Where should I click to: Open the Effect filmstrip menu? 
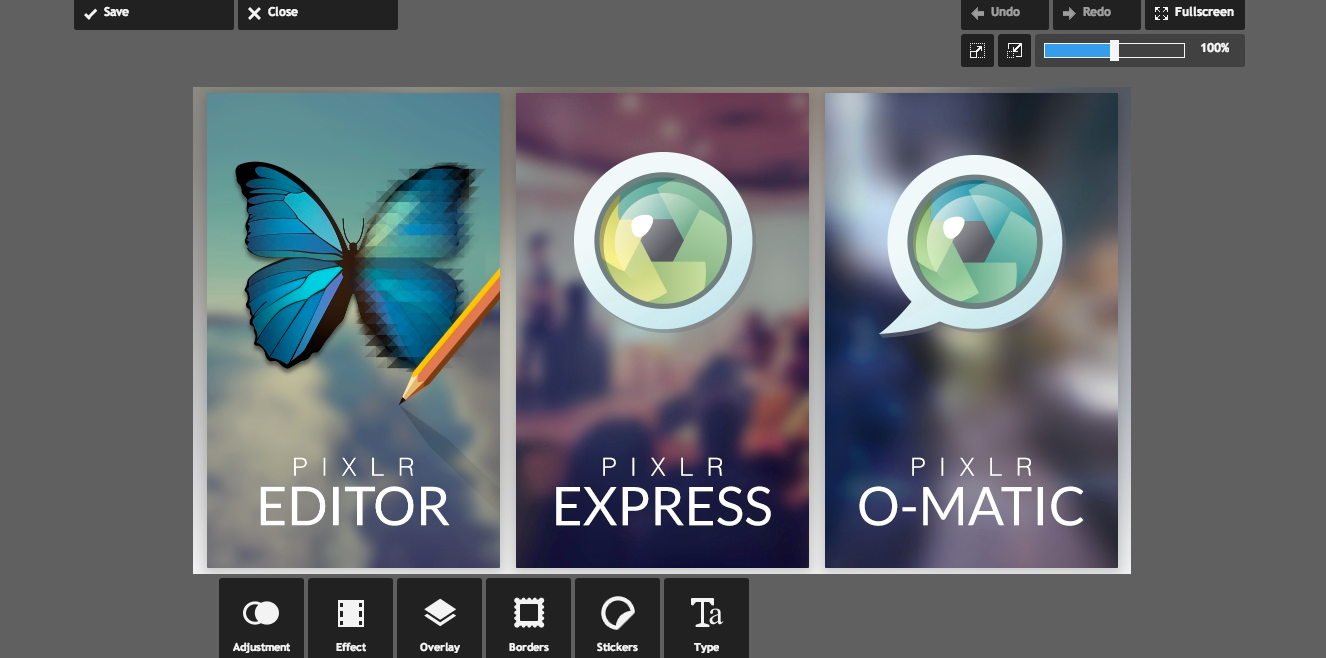350,618
